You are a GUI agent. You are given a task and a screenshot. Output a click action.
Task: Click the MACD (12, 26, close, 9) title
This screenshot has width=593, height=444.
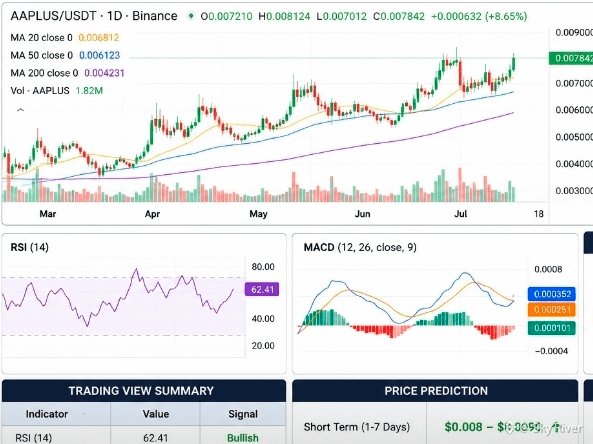(x=360, y=247)
